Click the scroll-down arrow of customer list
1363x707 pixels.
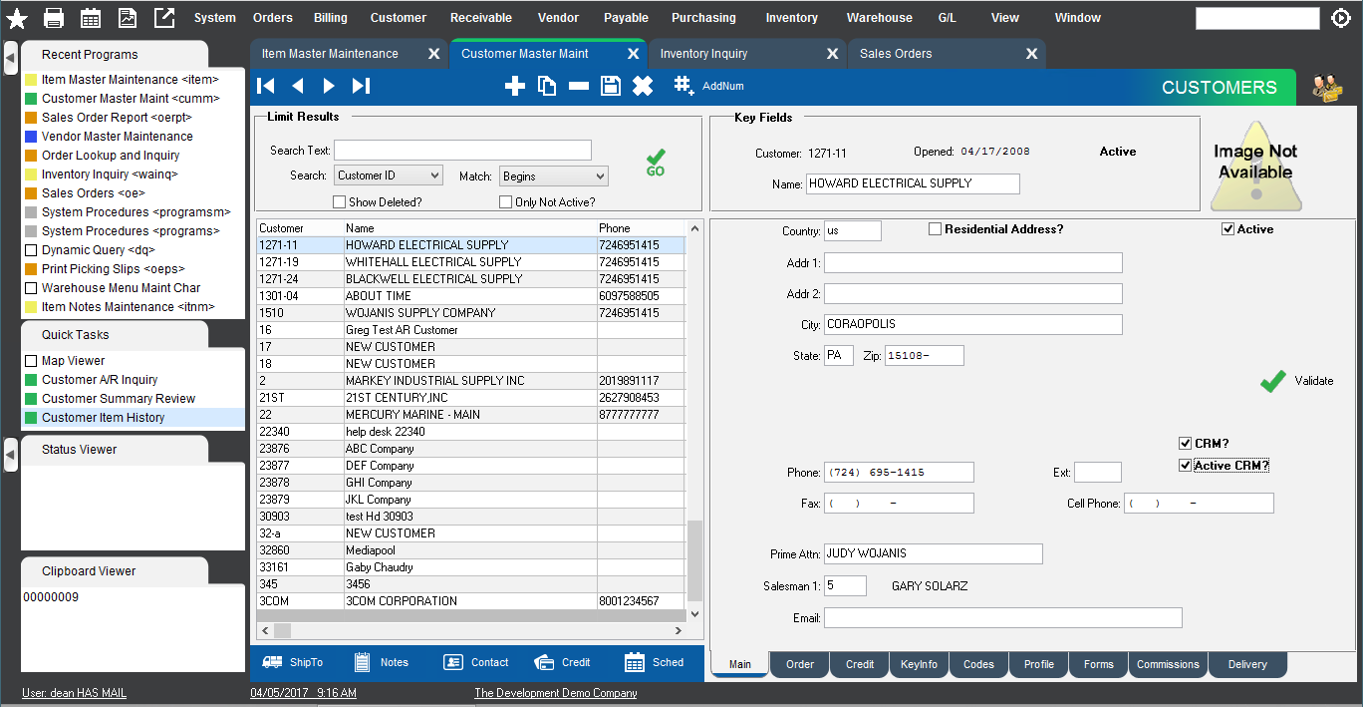pos(695,613)
